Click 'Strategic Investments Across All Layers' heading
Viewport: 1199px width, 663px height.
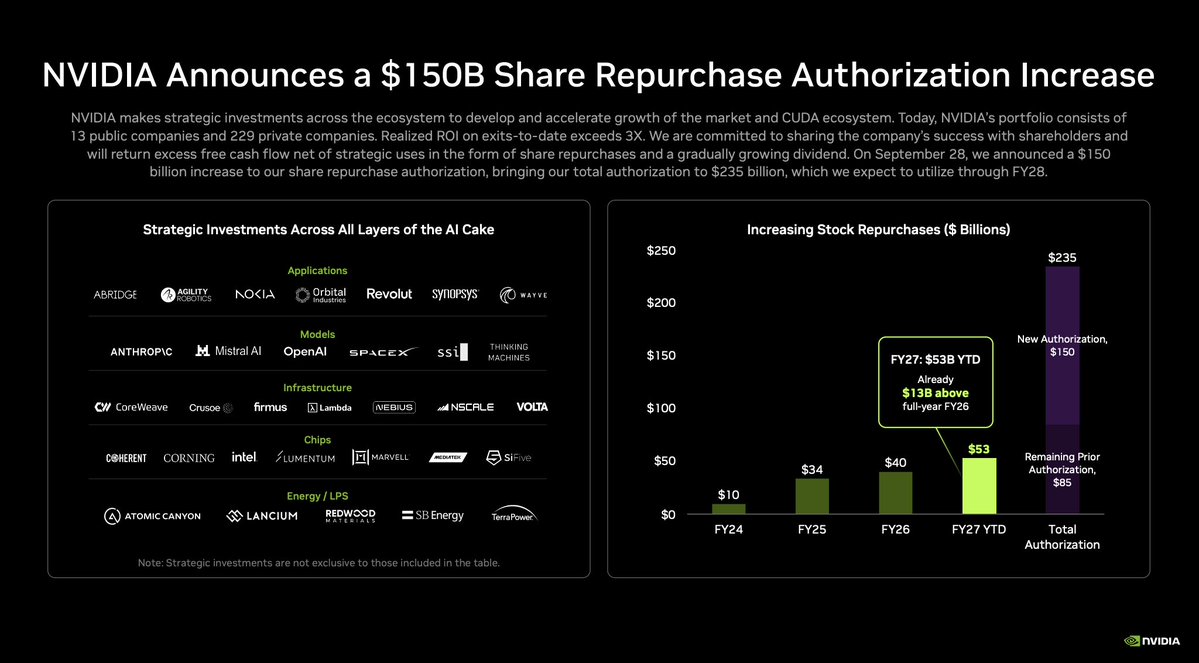(318, 229)
